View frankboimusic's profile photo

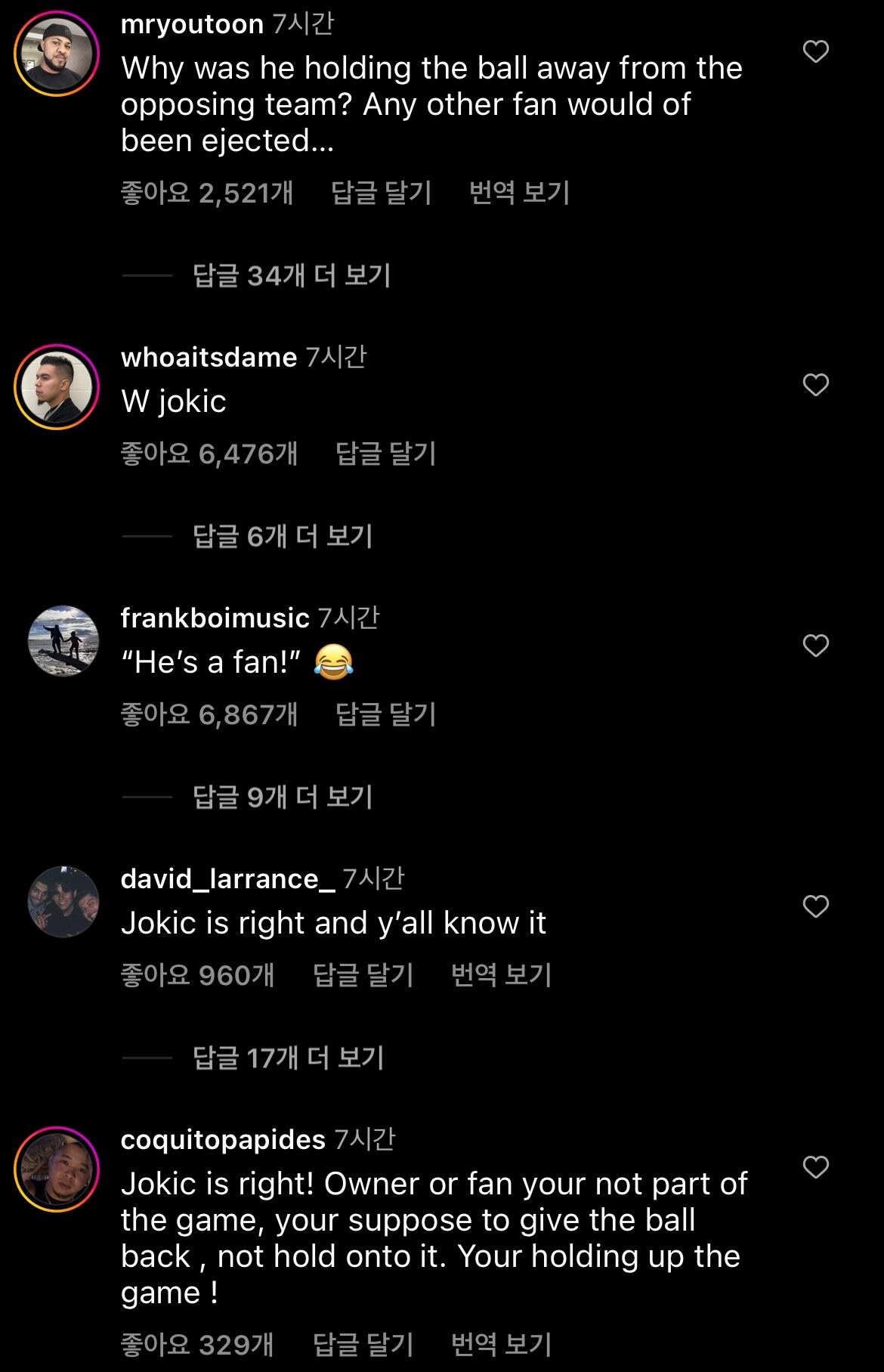click(x=63, y=641)
